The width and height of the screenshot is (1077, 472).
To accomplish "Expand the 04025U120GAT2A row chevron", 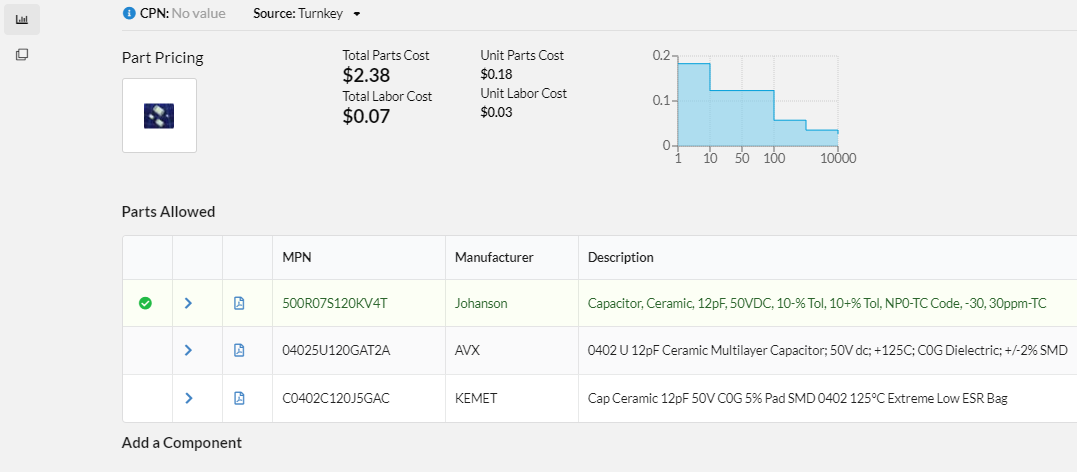I will coord(188,350).
